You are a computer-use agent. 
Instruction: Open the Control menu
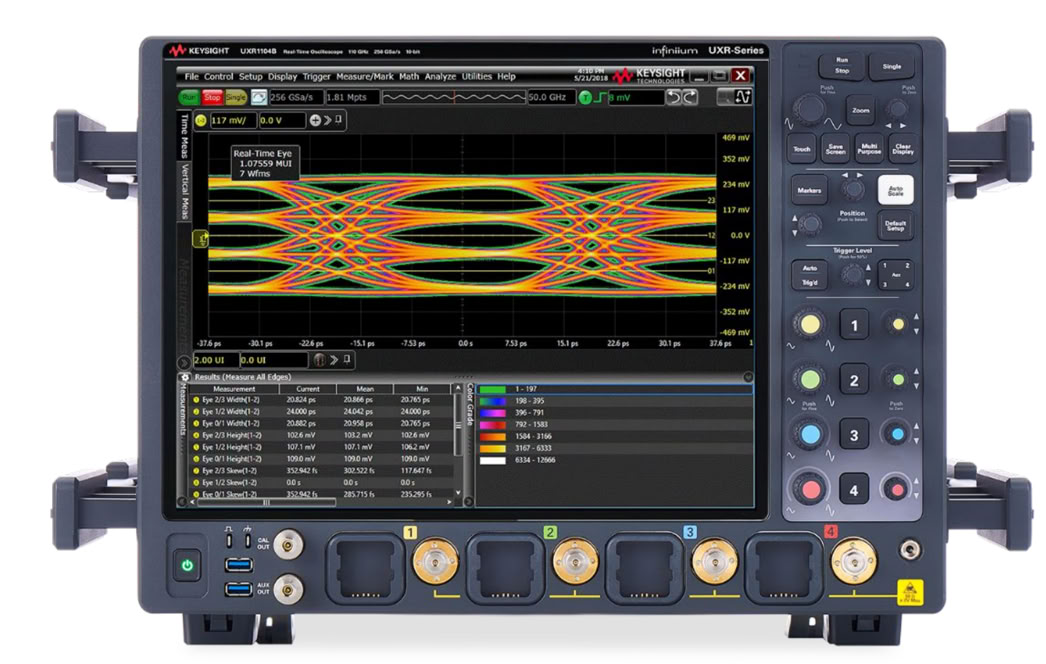(x=219, y=77)
